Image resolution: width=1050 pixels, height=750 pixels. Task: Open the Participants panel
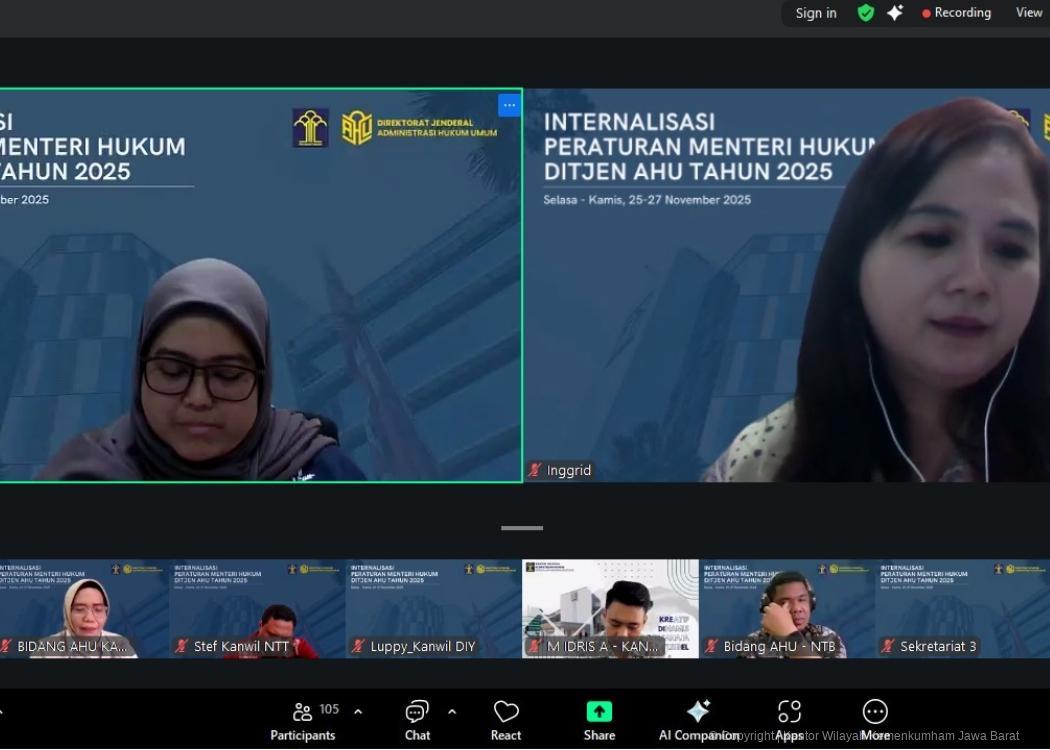tap(303, 720)
